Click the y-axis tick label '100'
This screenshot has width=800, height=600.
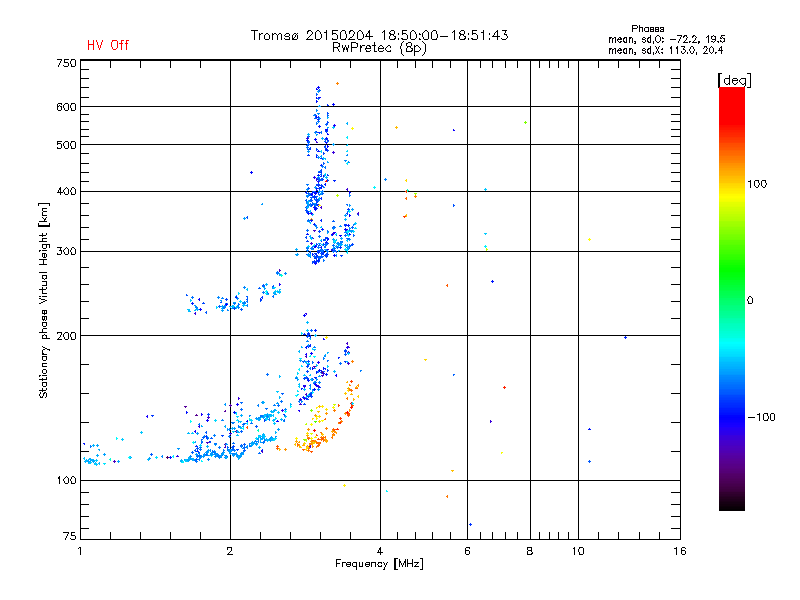click(66, 480)
